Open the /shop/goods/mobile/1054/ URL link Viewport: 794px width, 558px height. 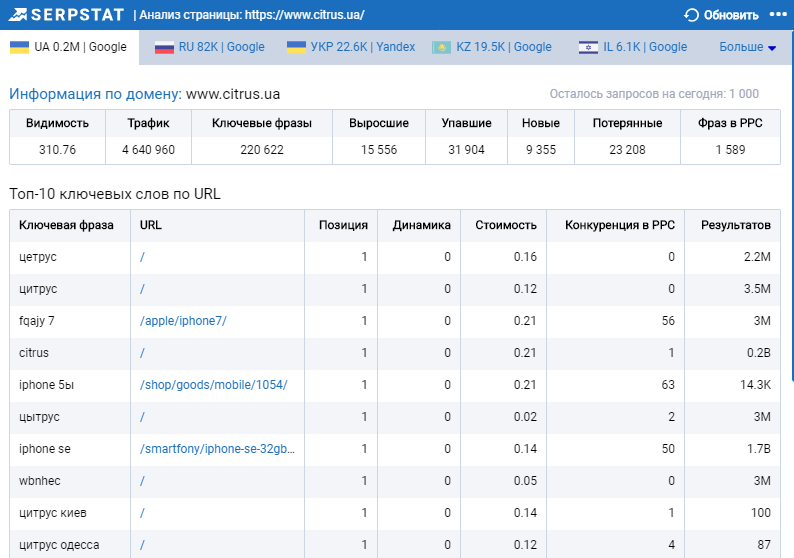(x=214, y=385)
